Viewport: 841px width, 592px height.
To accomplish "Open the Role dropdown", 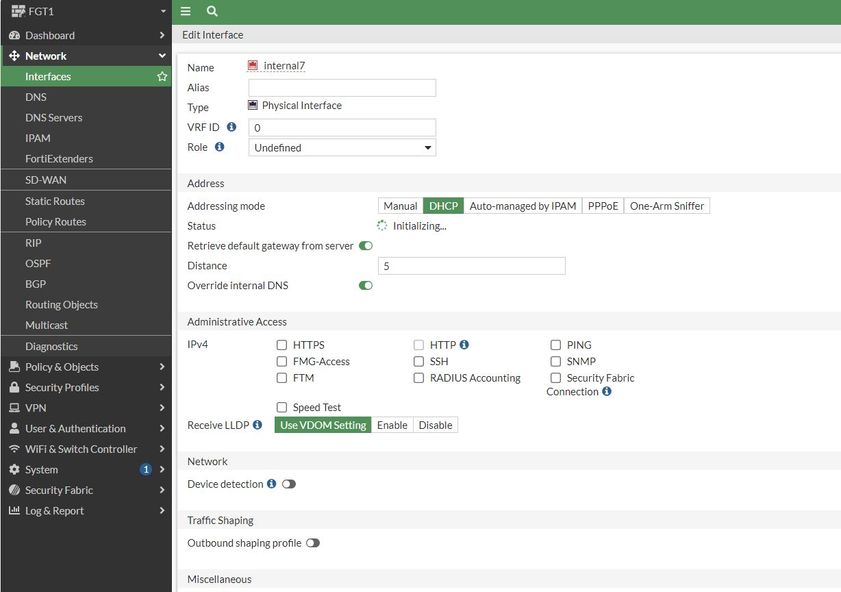I will click(342, 147).
